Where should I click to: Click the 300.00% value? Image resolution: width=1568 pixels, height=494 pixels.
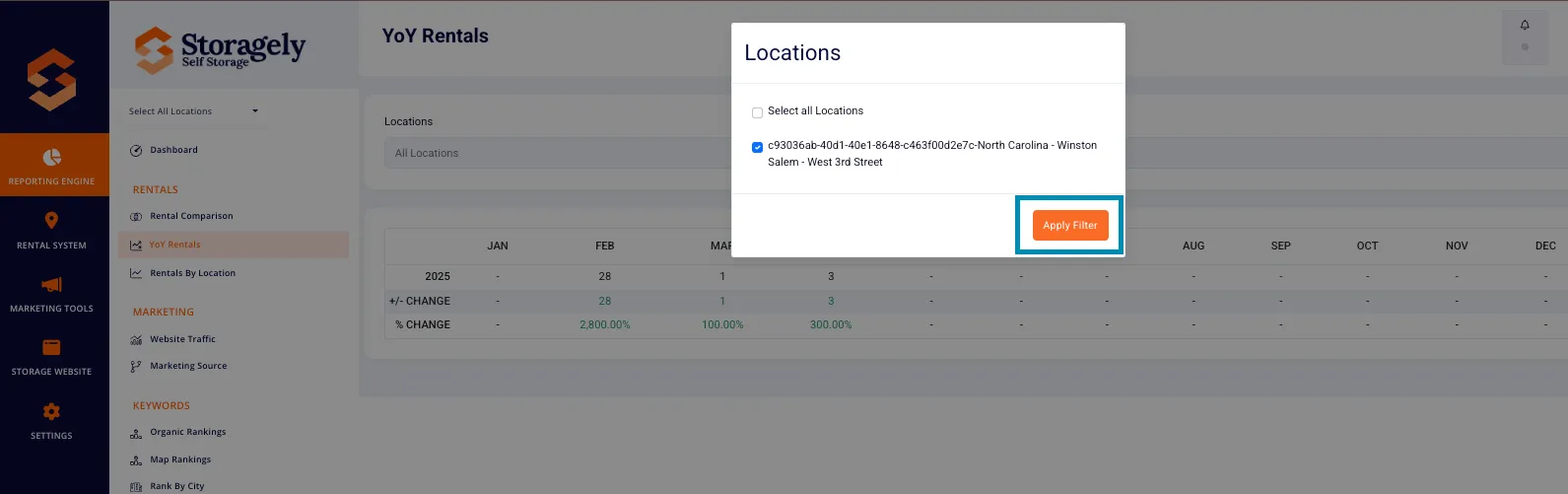(x=831, y=324)
